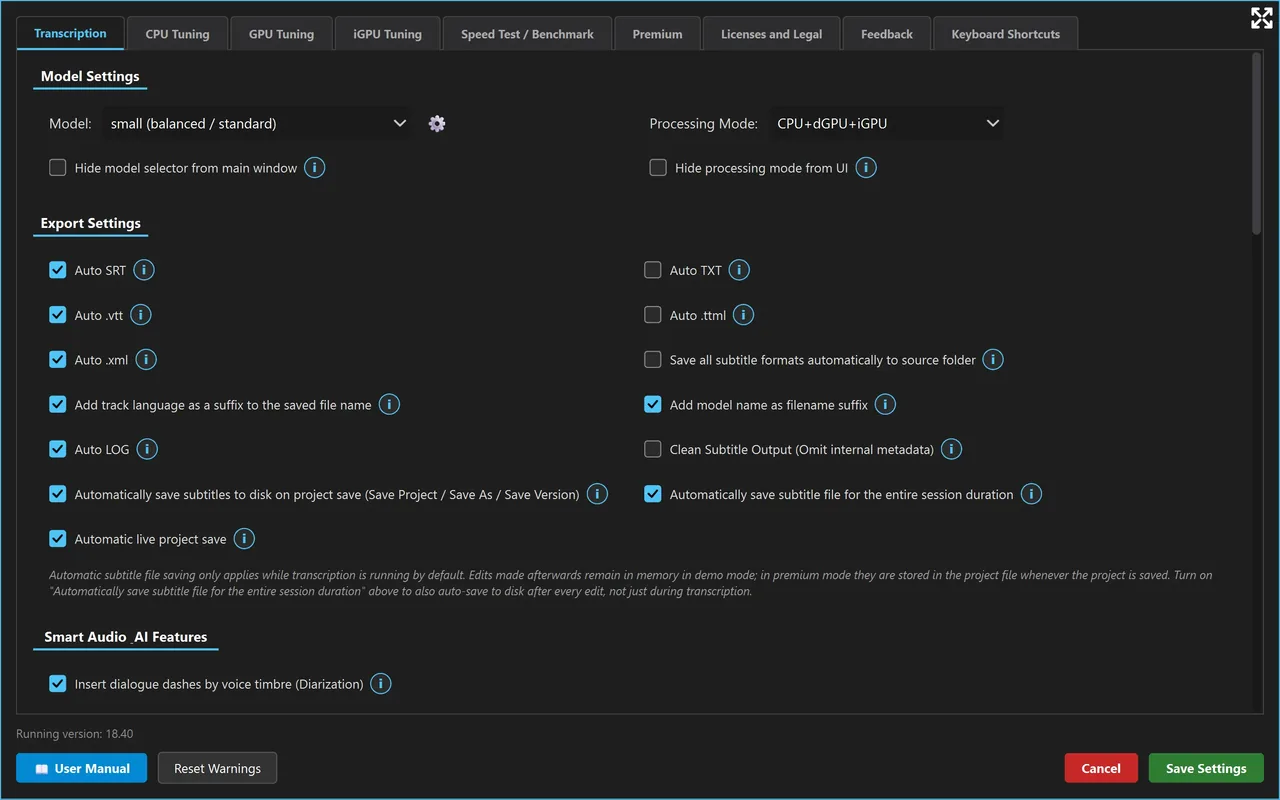Open the Processing Mode dropdown
Viewport: 1280px width, 800px height.
click(x=887, y=124)
